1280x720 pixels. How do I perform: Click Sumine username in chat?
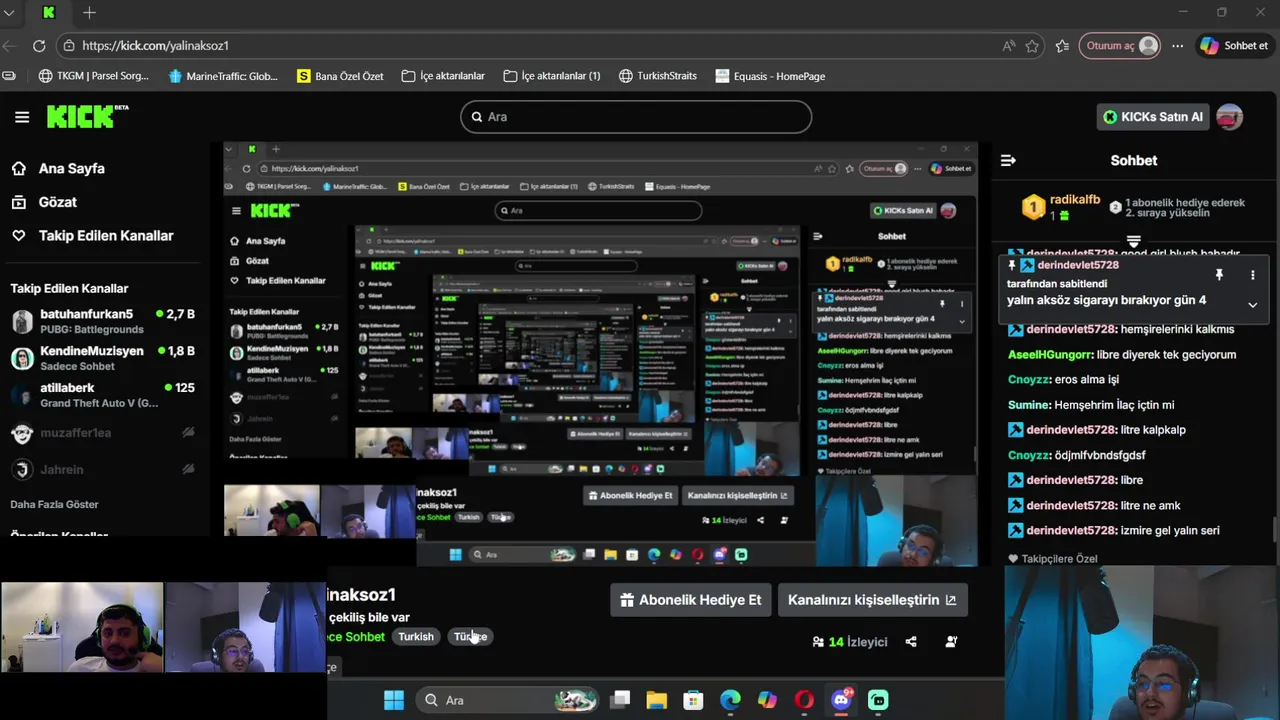pos(1029,405)
